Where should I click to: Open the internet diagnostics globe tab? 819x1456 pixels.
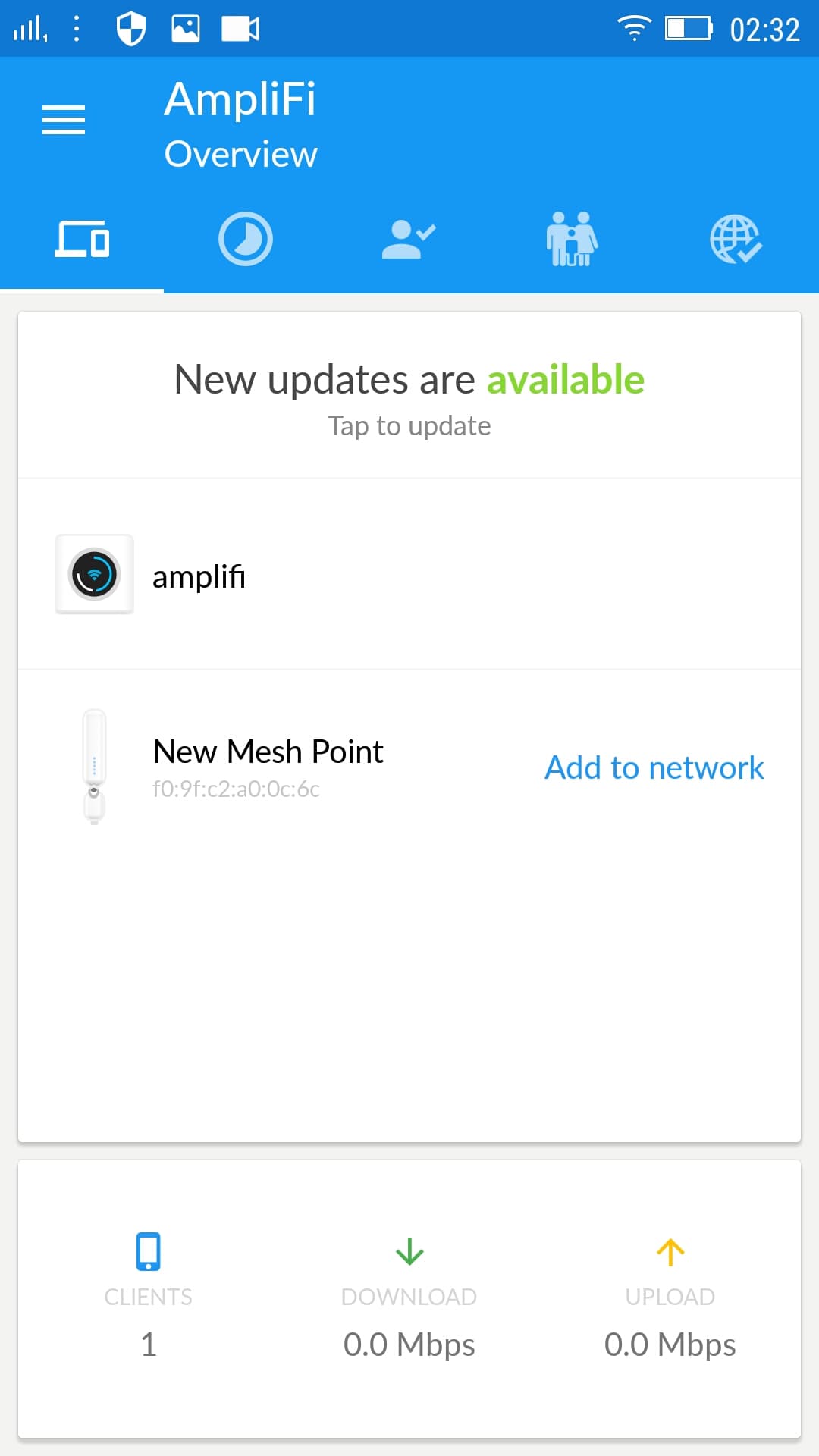coord(736,240)
